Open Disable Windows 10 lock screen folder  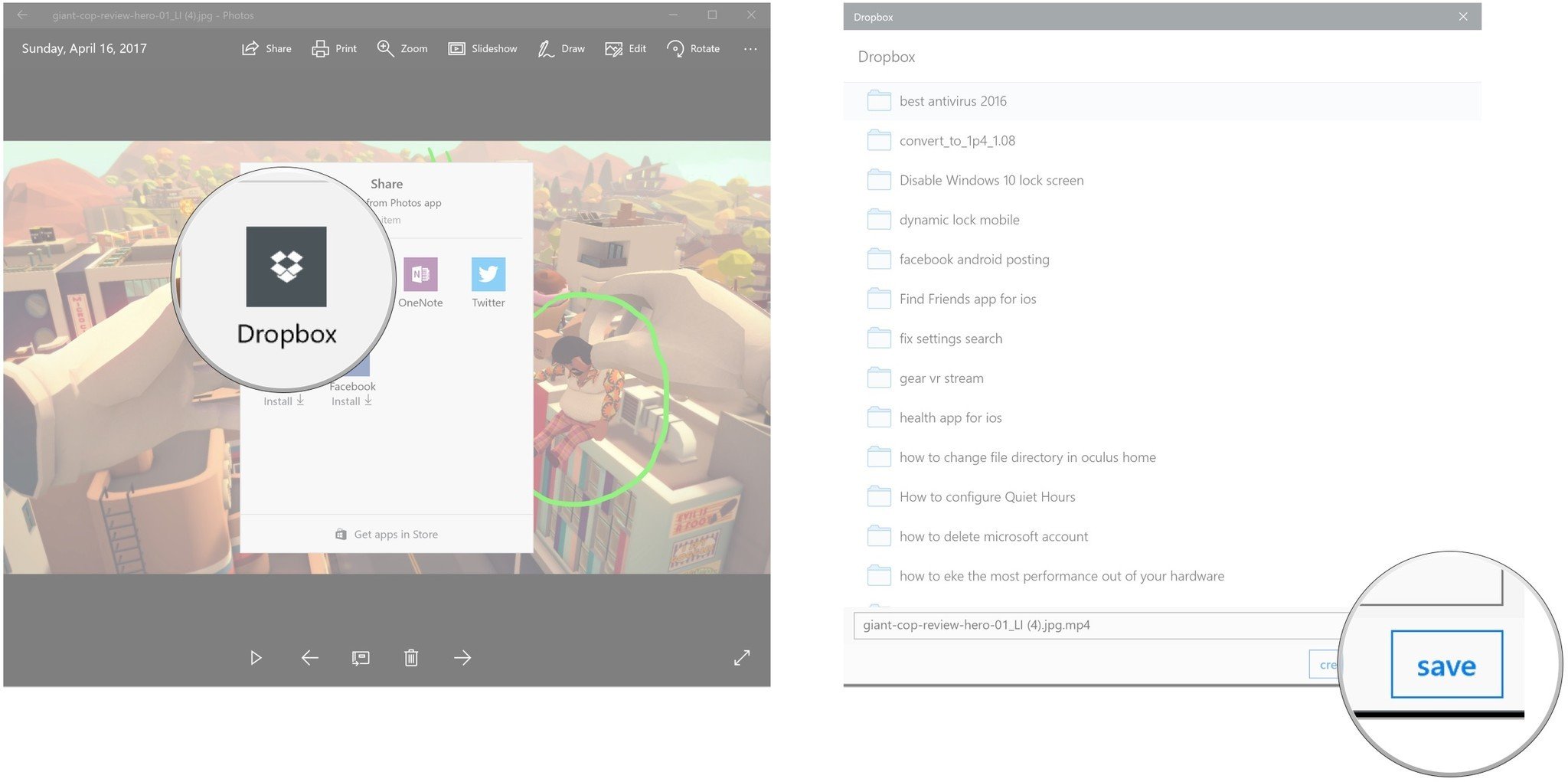click(1162, 180)
